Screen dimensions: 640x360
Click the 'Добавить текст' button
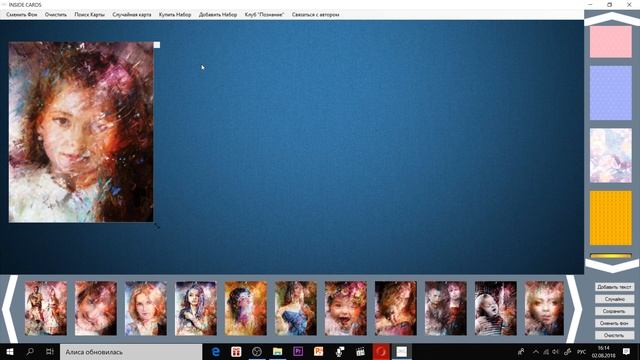[614, 287]
